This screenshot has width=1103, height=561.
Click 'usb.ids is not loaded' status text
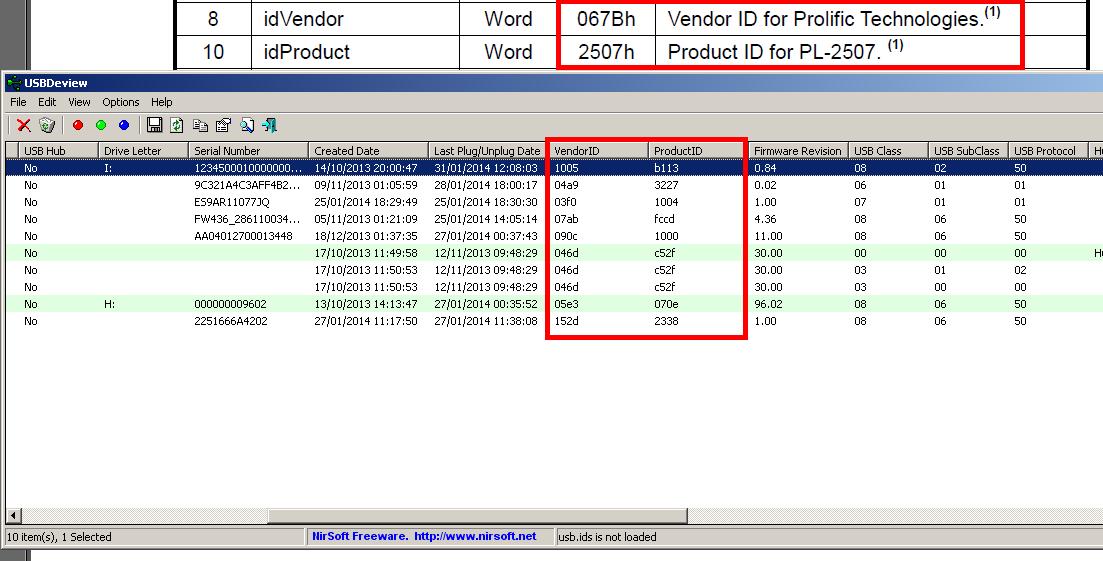coord(607,536)
